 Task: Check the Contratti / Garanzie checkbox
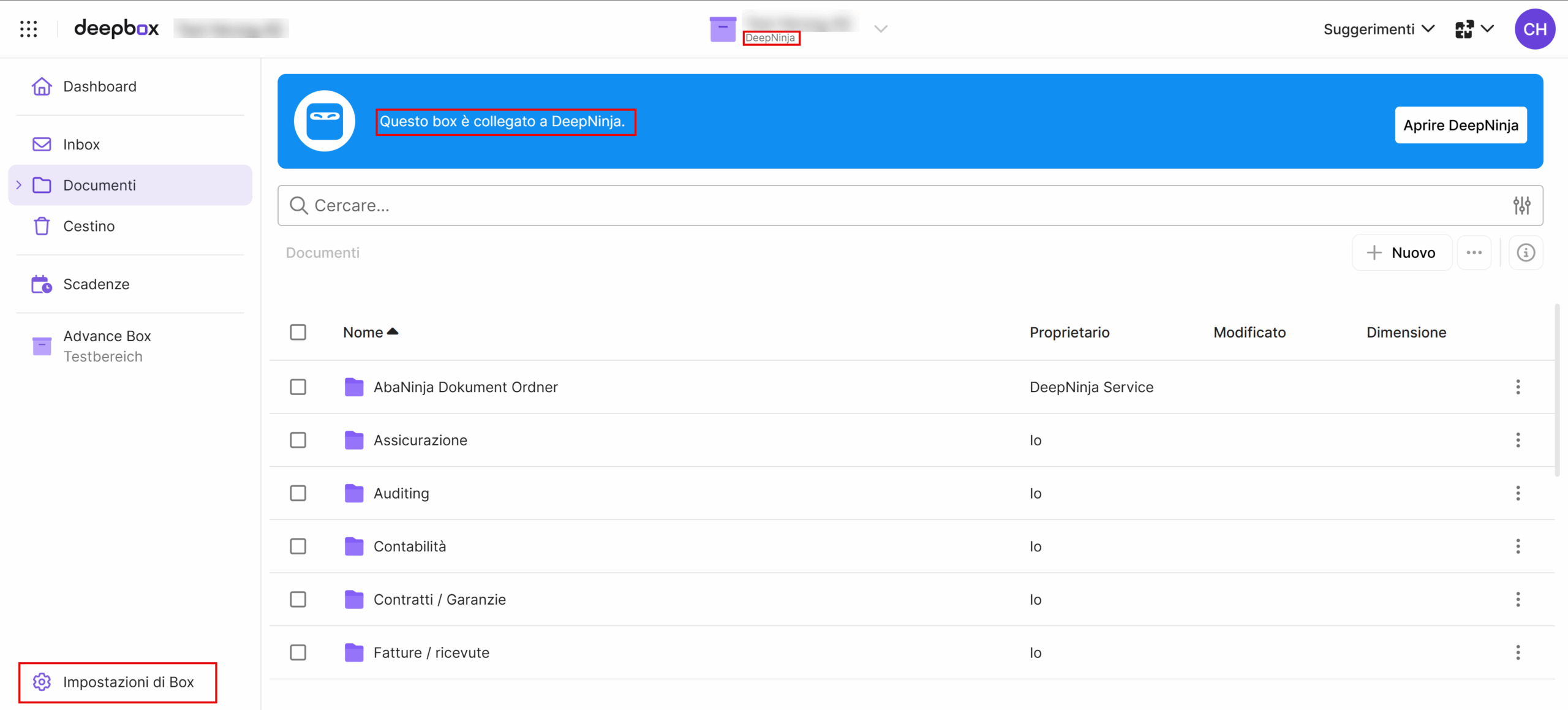298,599
